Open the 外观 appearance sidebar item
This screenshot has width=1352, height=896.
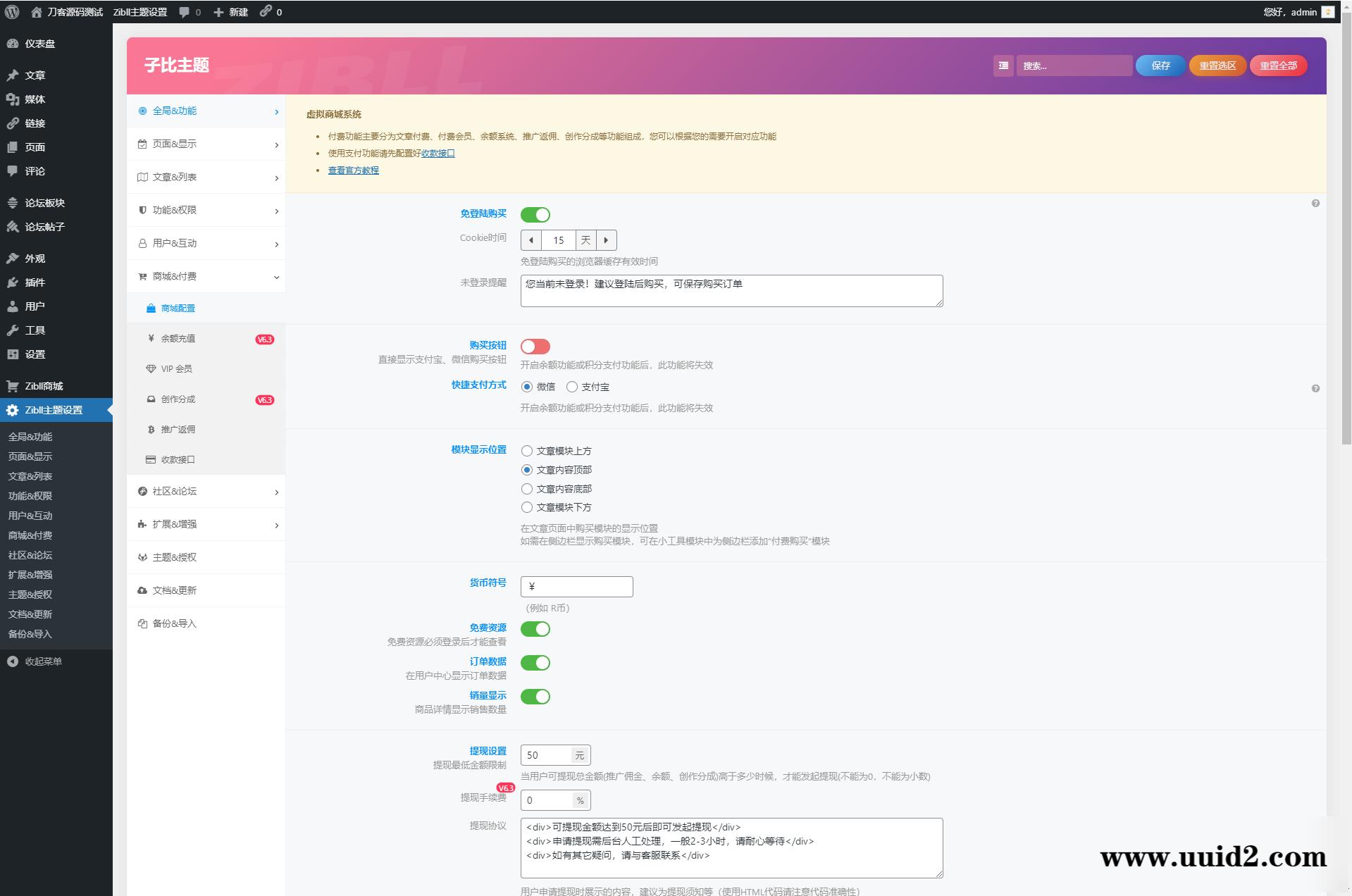pyautogui.click(x=35, y=258)
